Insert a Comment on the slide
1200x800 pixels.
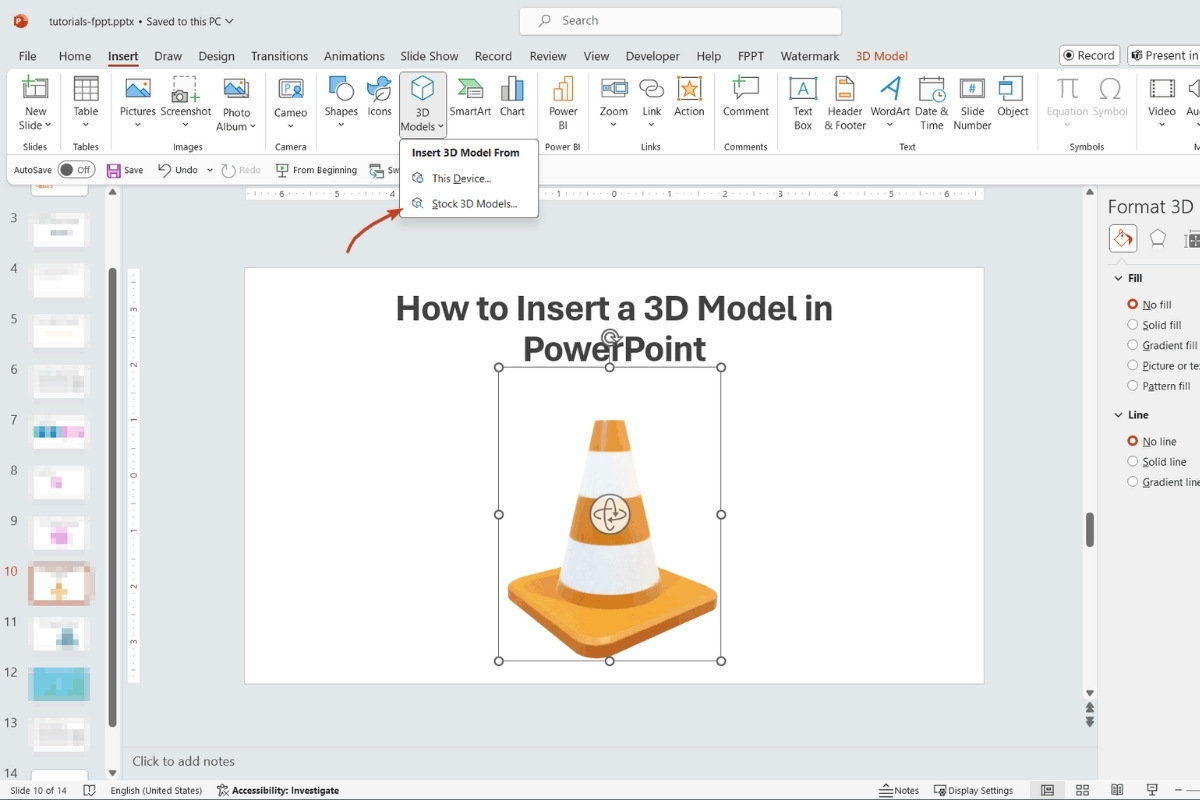745,100
